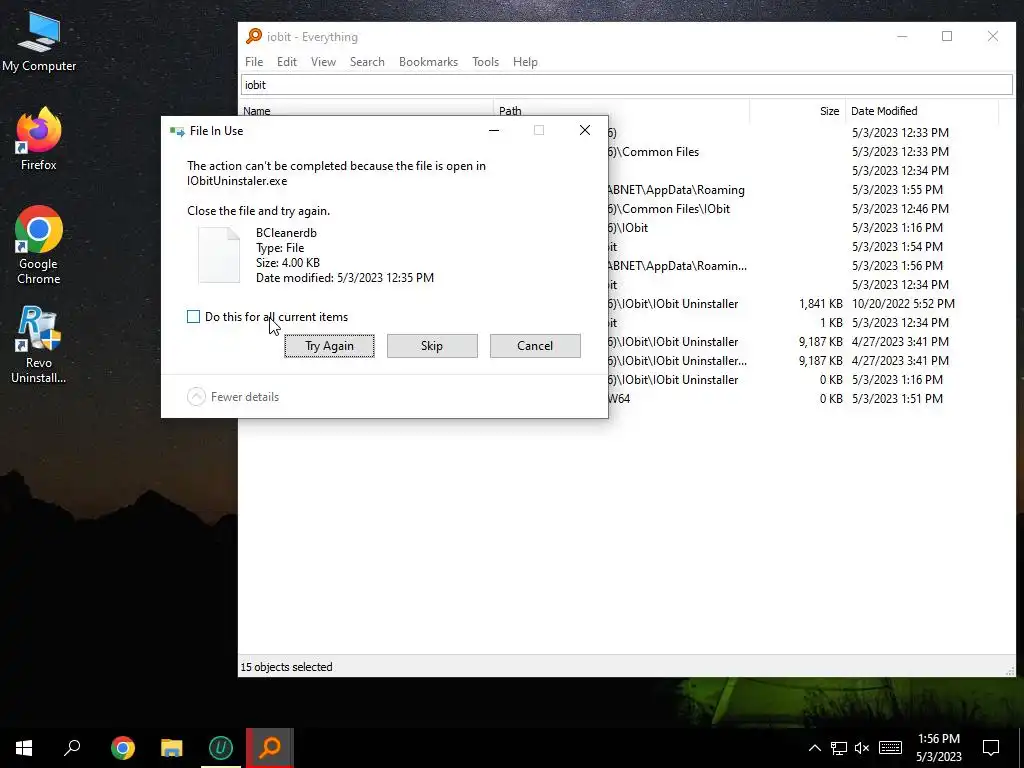Open the taskbar clock and date
Image resolution: width=1024 pixels, height=768 pixels.
(938, 748)
